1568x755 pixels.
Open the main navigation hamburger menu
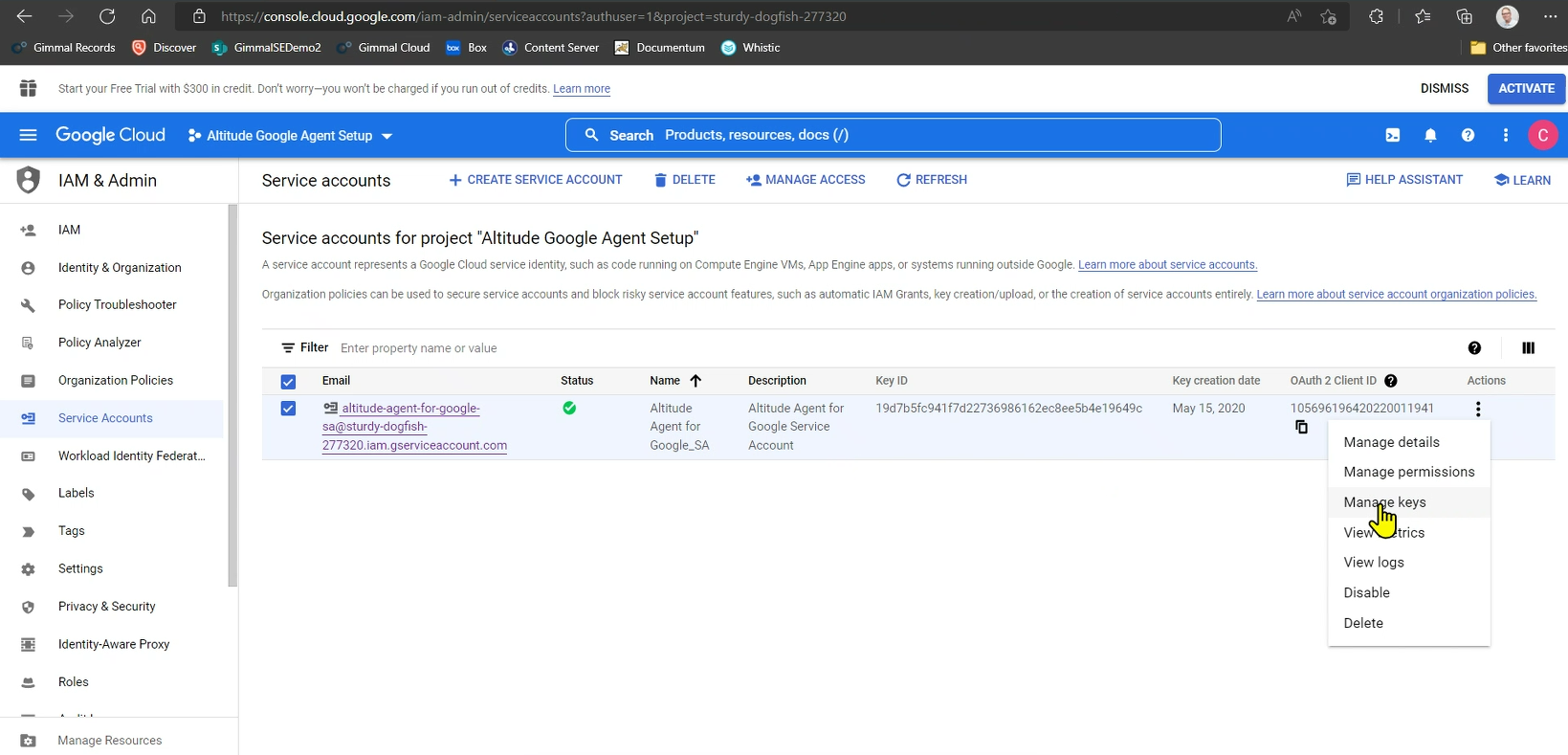(x=28, y=135)
